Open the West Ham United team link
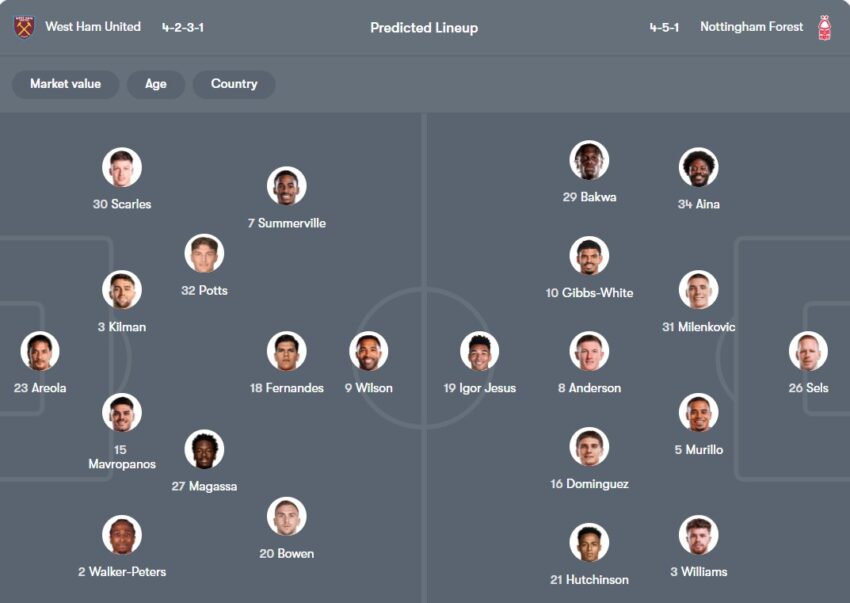The height and width of the screenshot is (603, 850). coord(93,27)
